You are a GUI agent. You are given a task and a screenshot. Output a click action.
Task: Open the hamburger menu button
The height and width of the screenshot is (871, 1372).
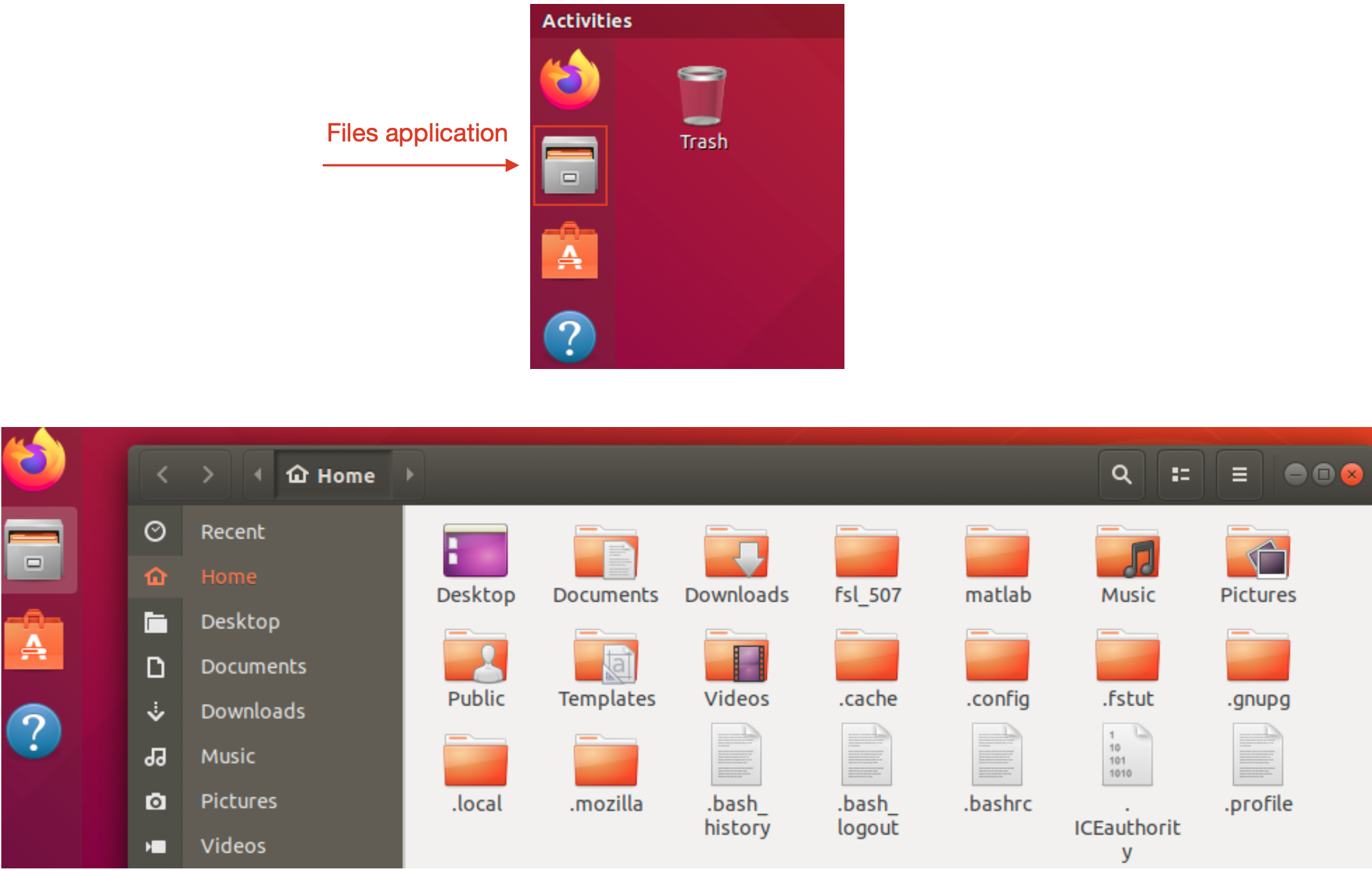[1239, 475]
